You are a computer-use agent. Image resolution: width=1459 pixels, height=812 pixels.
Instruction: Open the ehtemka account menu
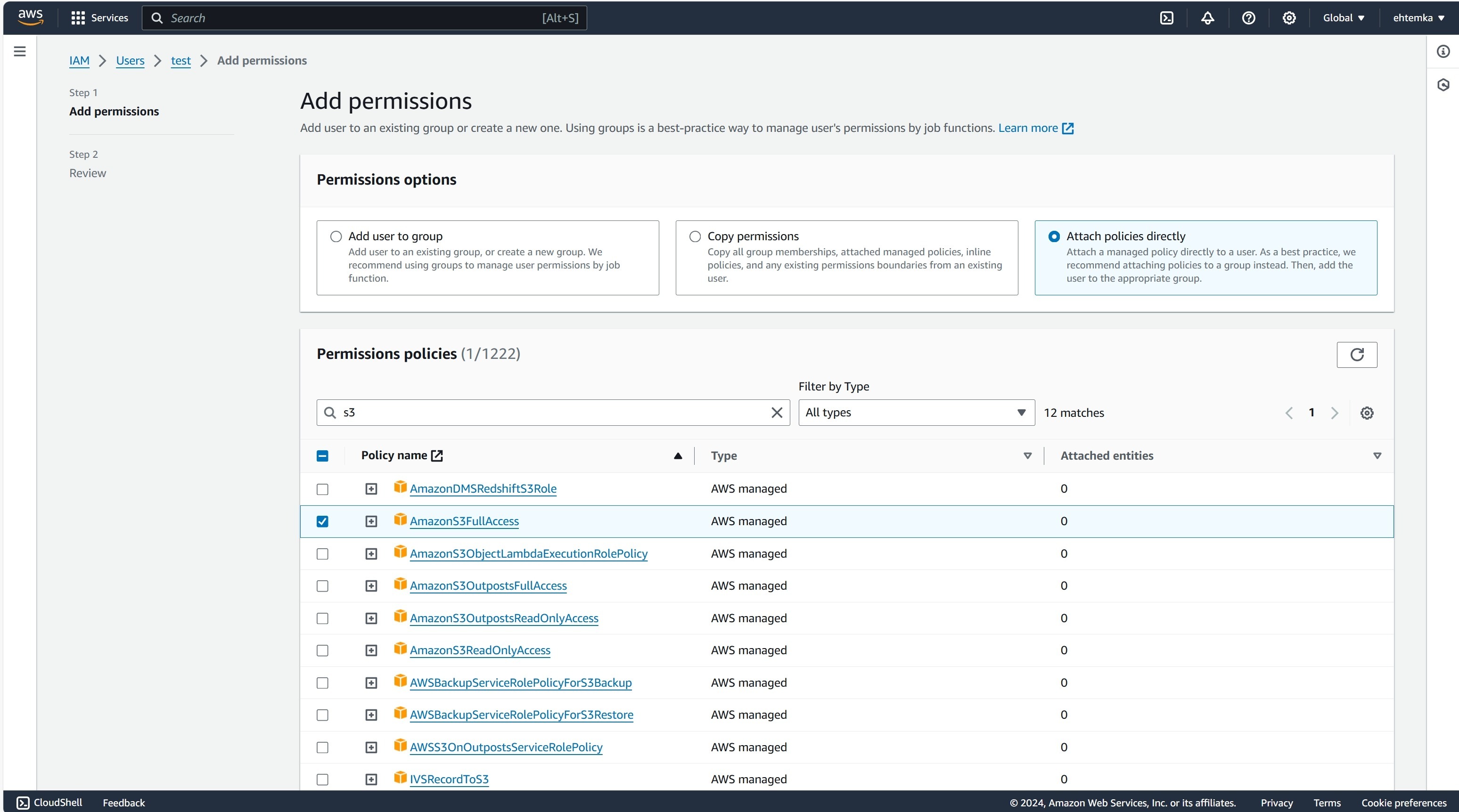tap(1419, 18)
